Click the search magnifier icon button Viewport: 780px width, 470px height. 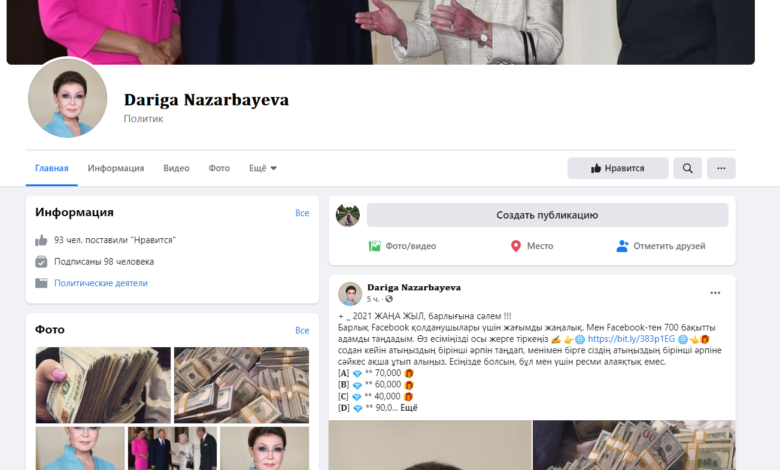click(x=687, y=168)
